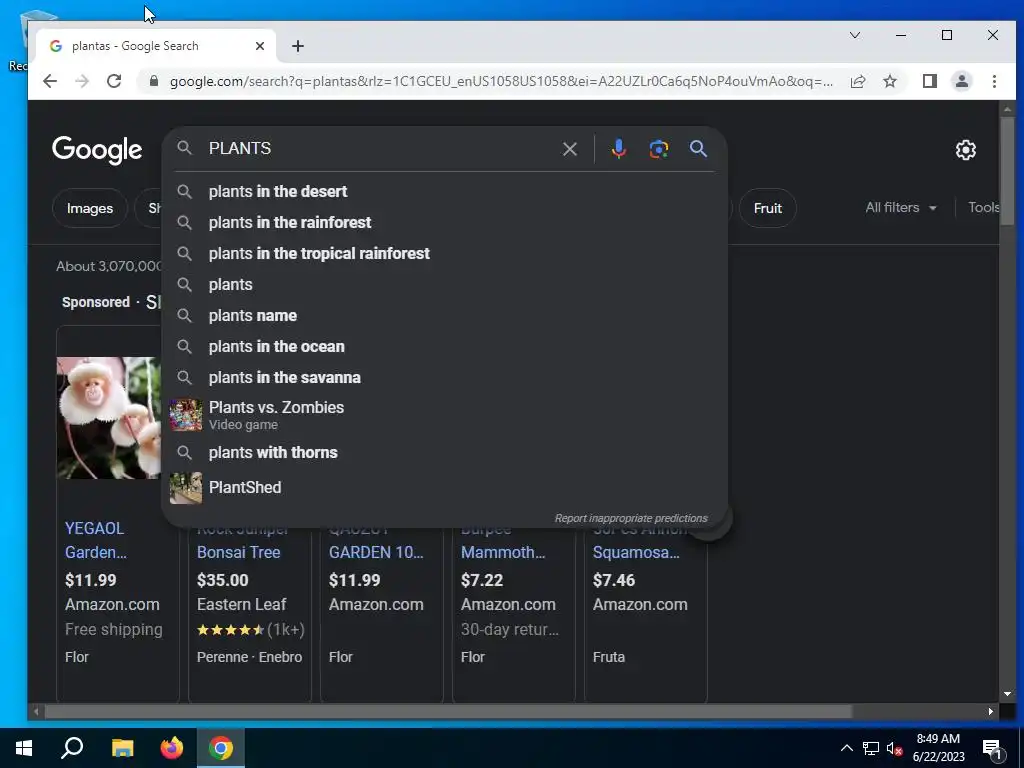Click the voice search microphone icon
This screenshot has width=1024, height=768.
pos(618,149)
